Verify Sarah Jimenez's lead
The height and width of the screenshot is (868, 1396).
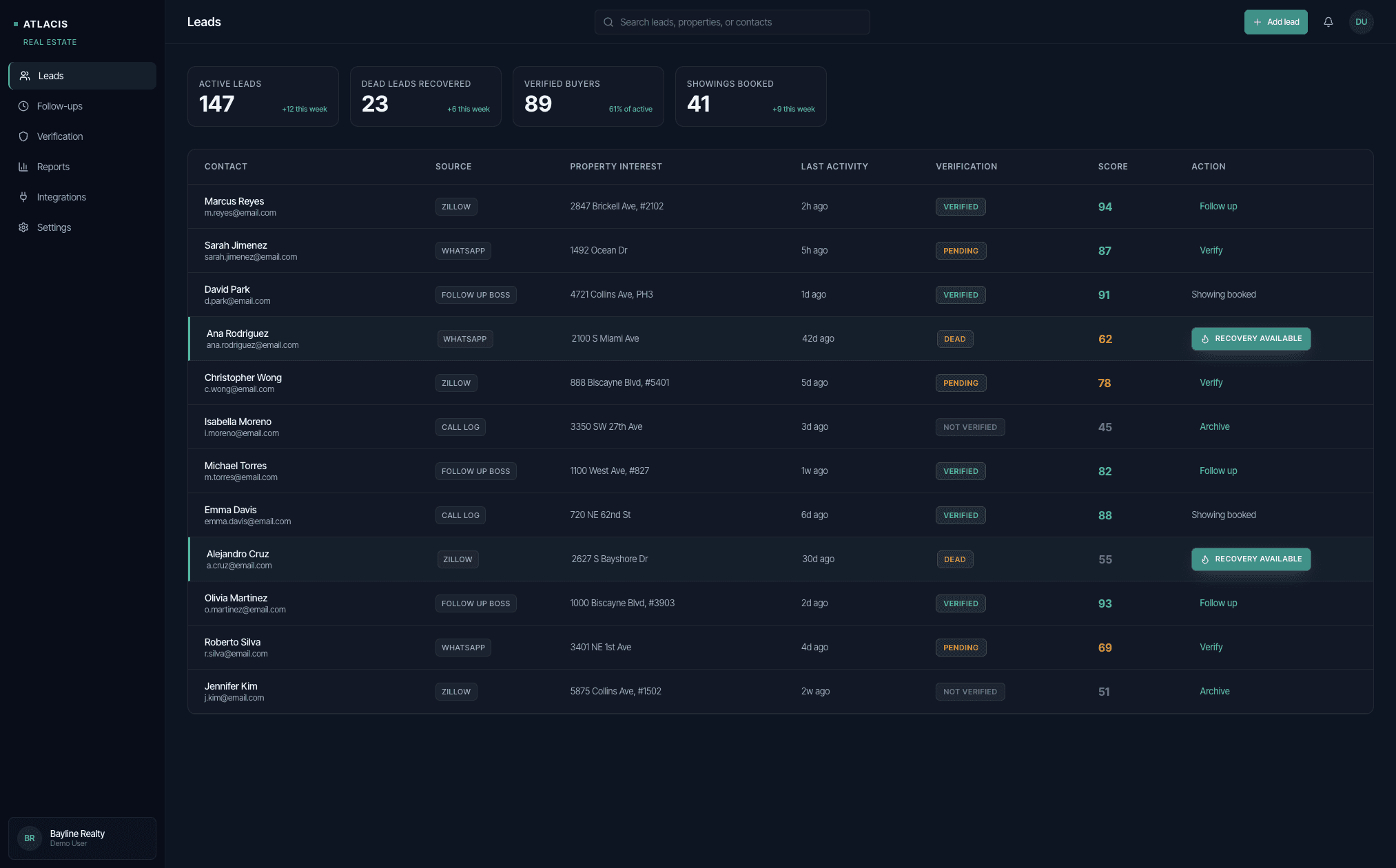[x=1211, y=250]
